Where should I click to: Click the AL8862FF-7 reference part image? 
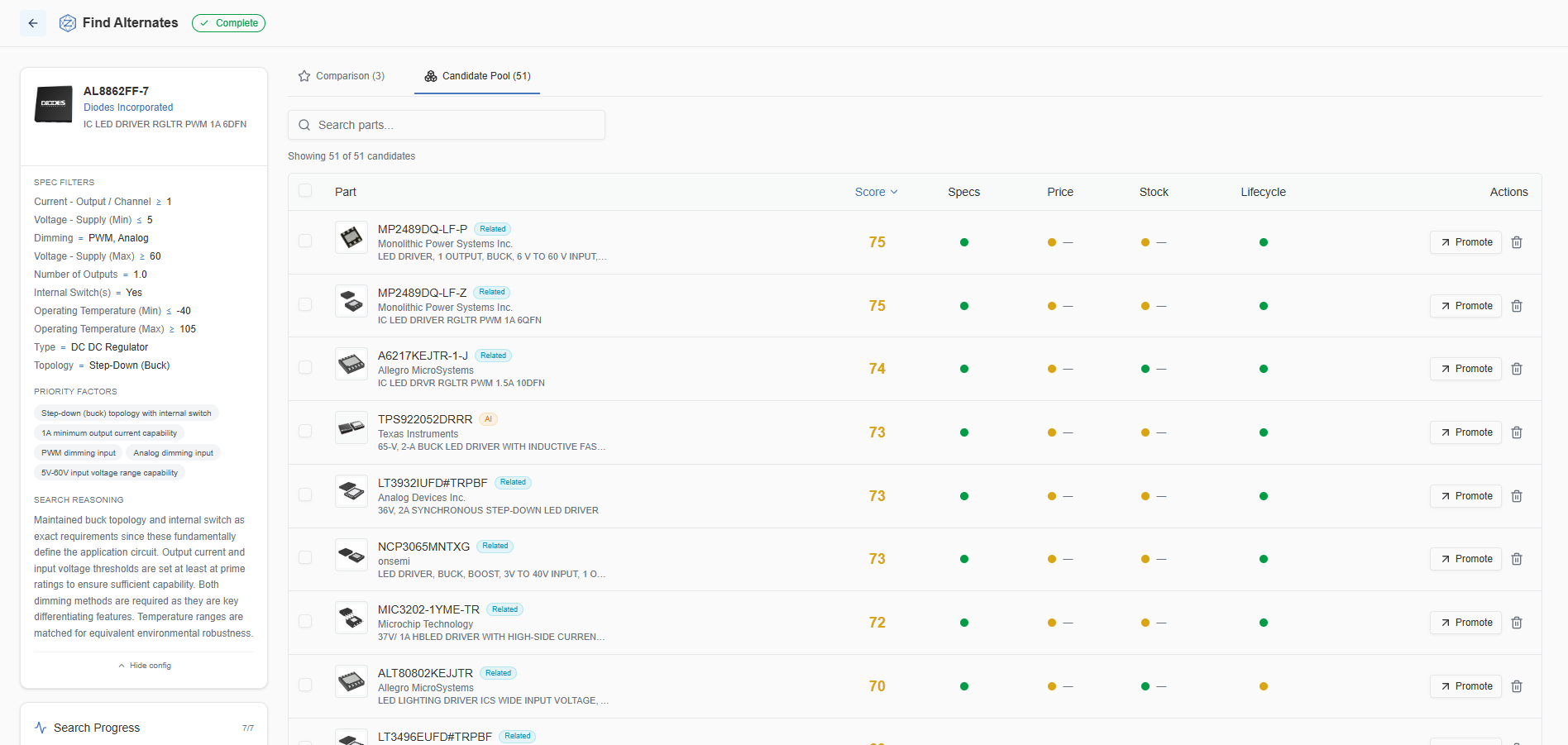pos(54,104)
